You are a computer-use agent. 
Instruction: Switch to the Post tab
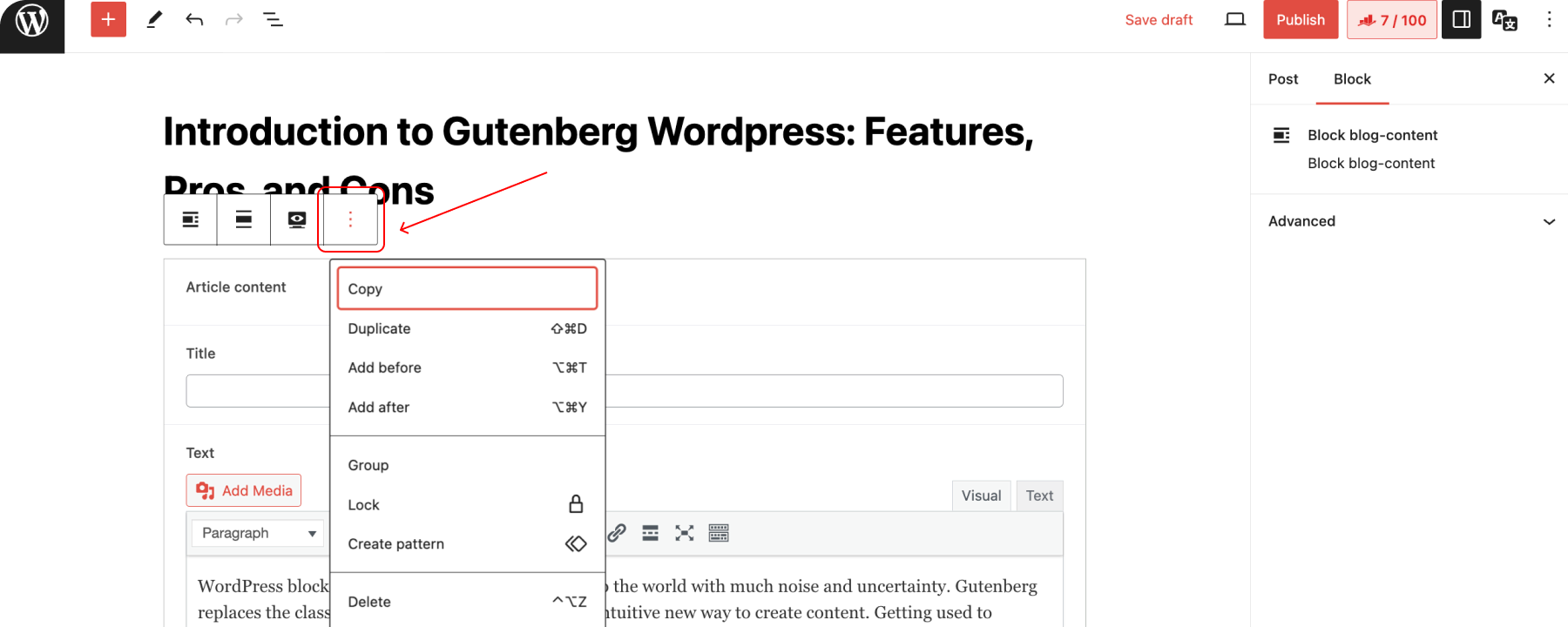tap(1282, 79)
